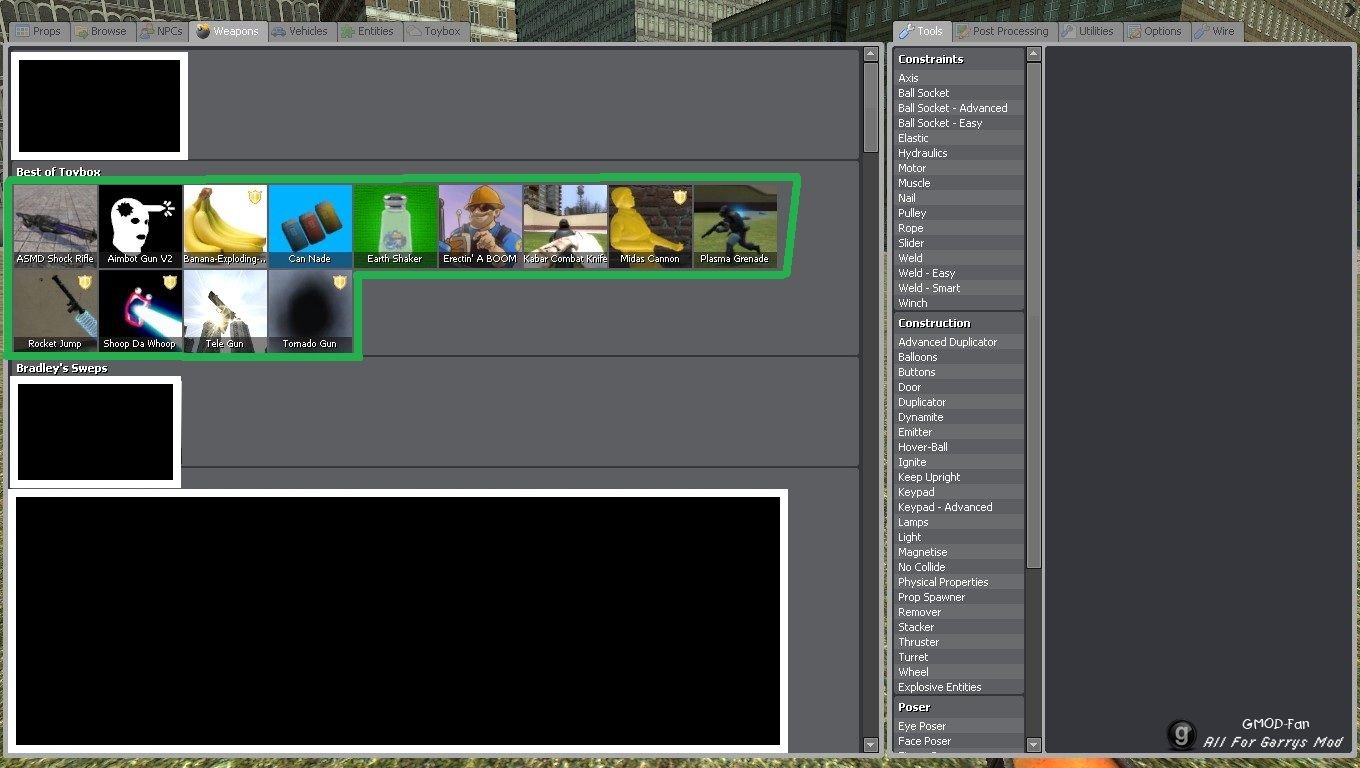The width and height of the screenshot is (1360, 768).
Task: Click the tools list scroll-down arrow
Action: click(x=1034, y=745)
